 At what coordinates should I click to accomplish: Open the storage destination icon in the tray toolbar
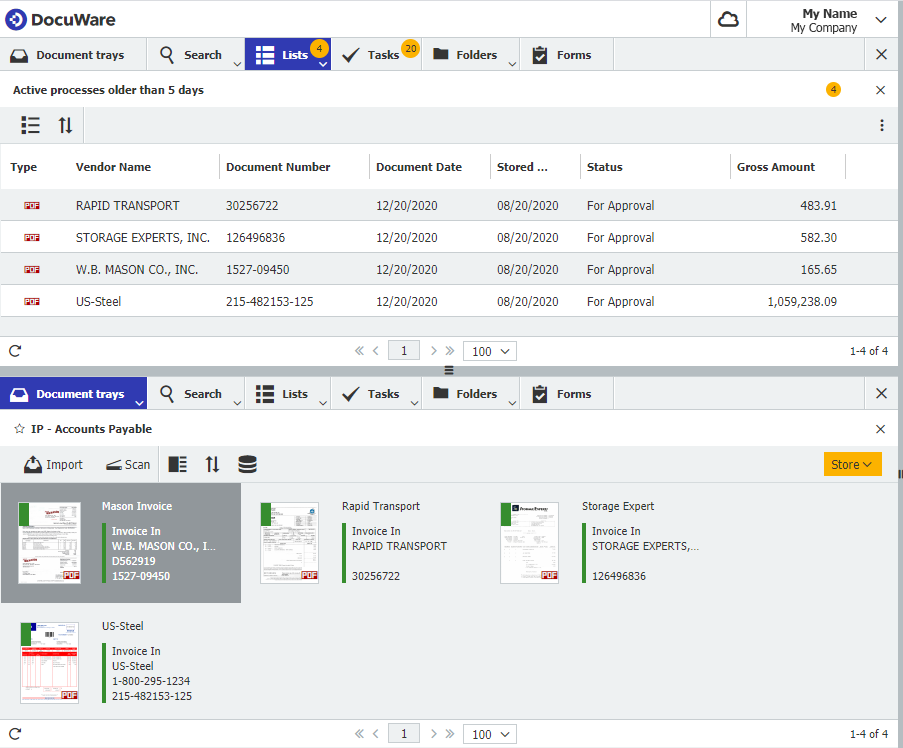[246, 464]
